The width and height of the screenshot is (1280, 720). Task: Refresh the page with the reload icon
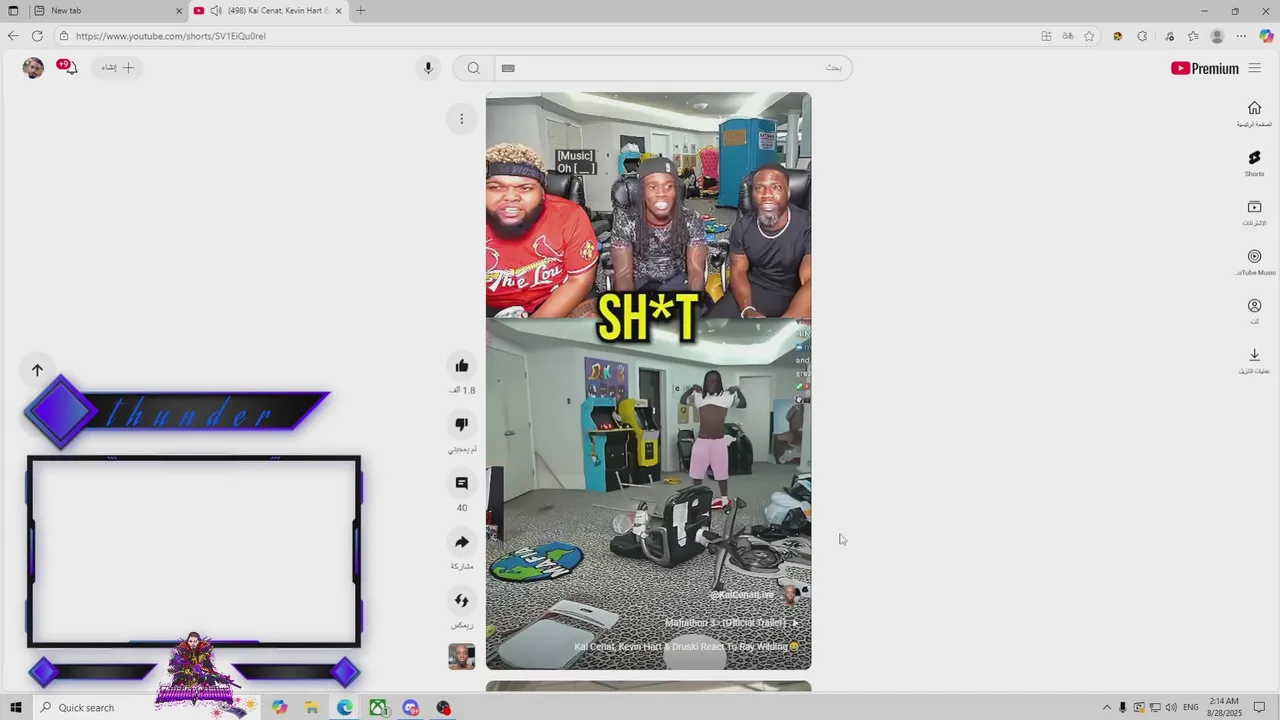click(37, 36)
